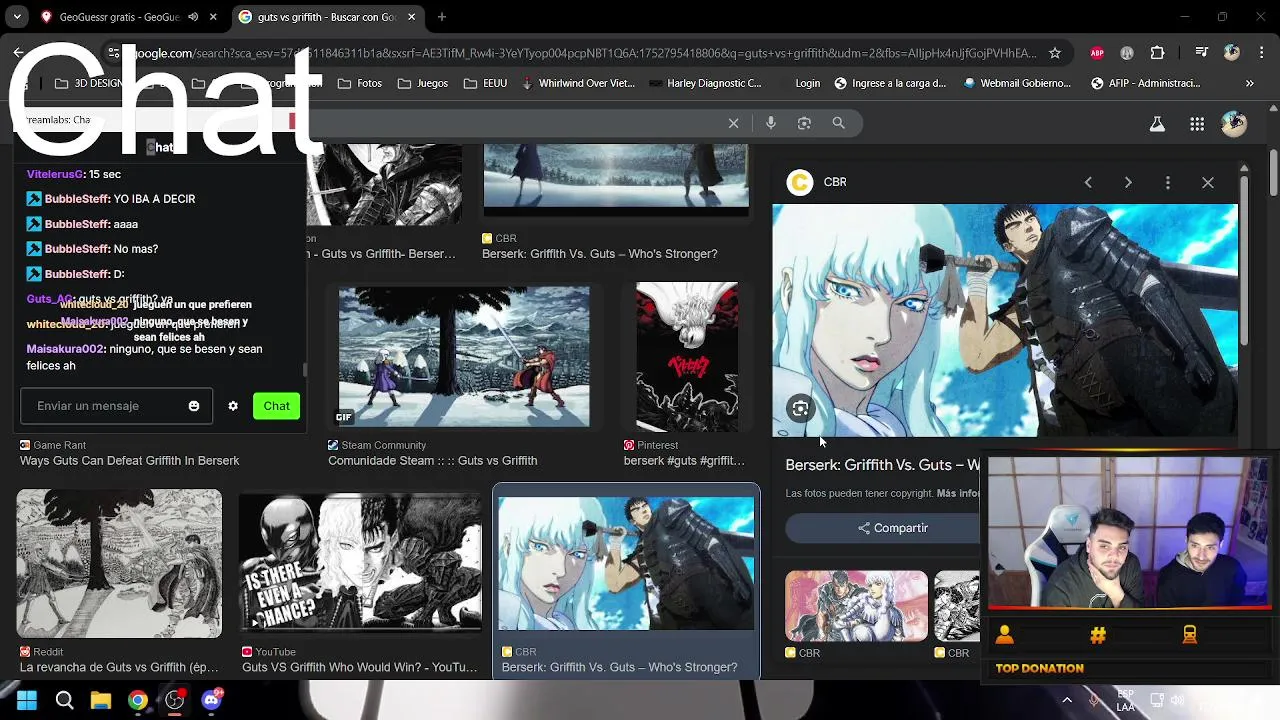This screenshot has width=1280, height=720.
Task: Open the EEUU bookmark folder
Action: click(486, 84)
